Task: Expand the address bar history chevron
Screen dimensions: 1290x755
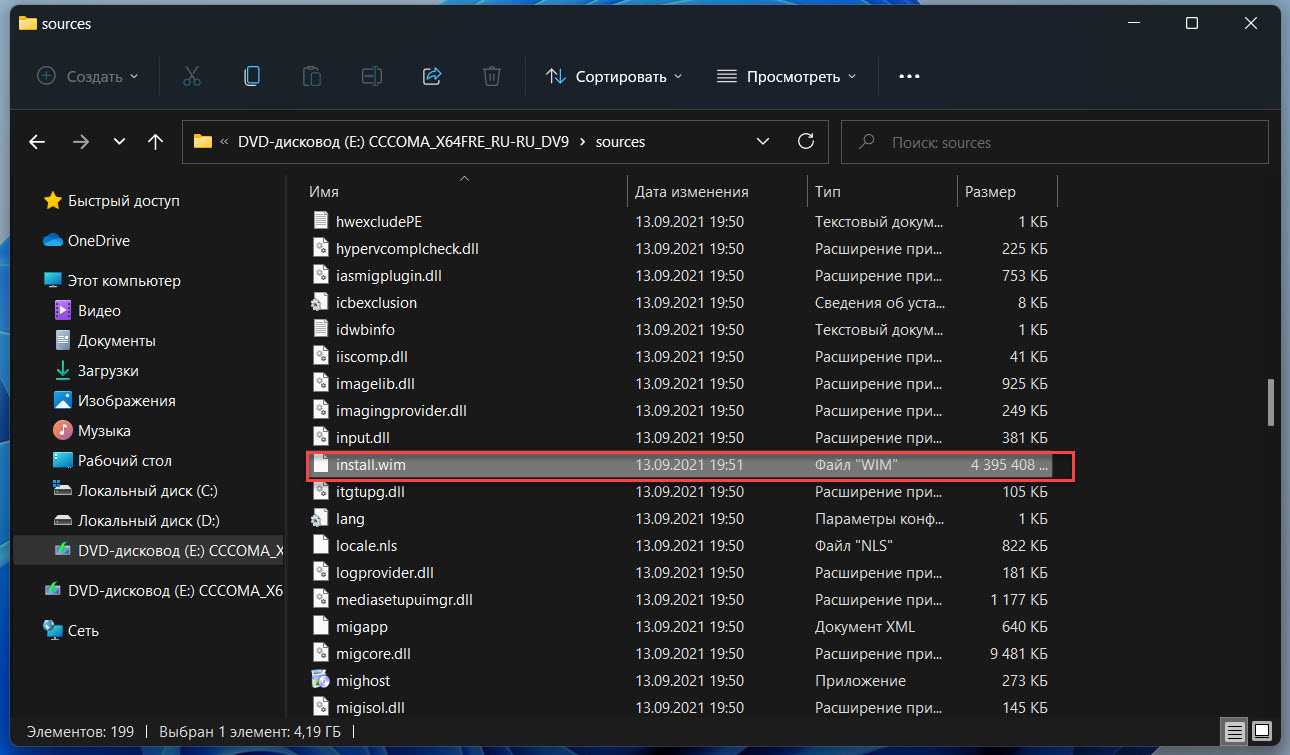Action: coord(763,142)
